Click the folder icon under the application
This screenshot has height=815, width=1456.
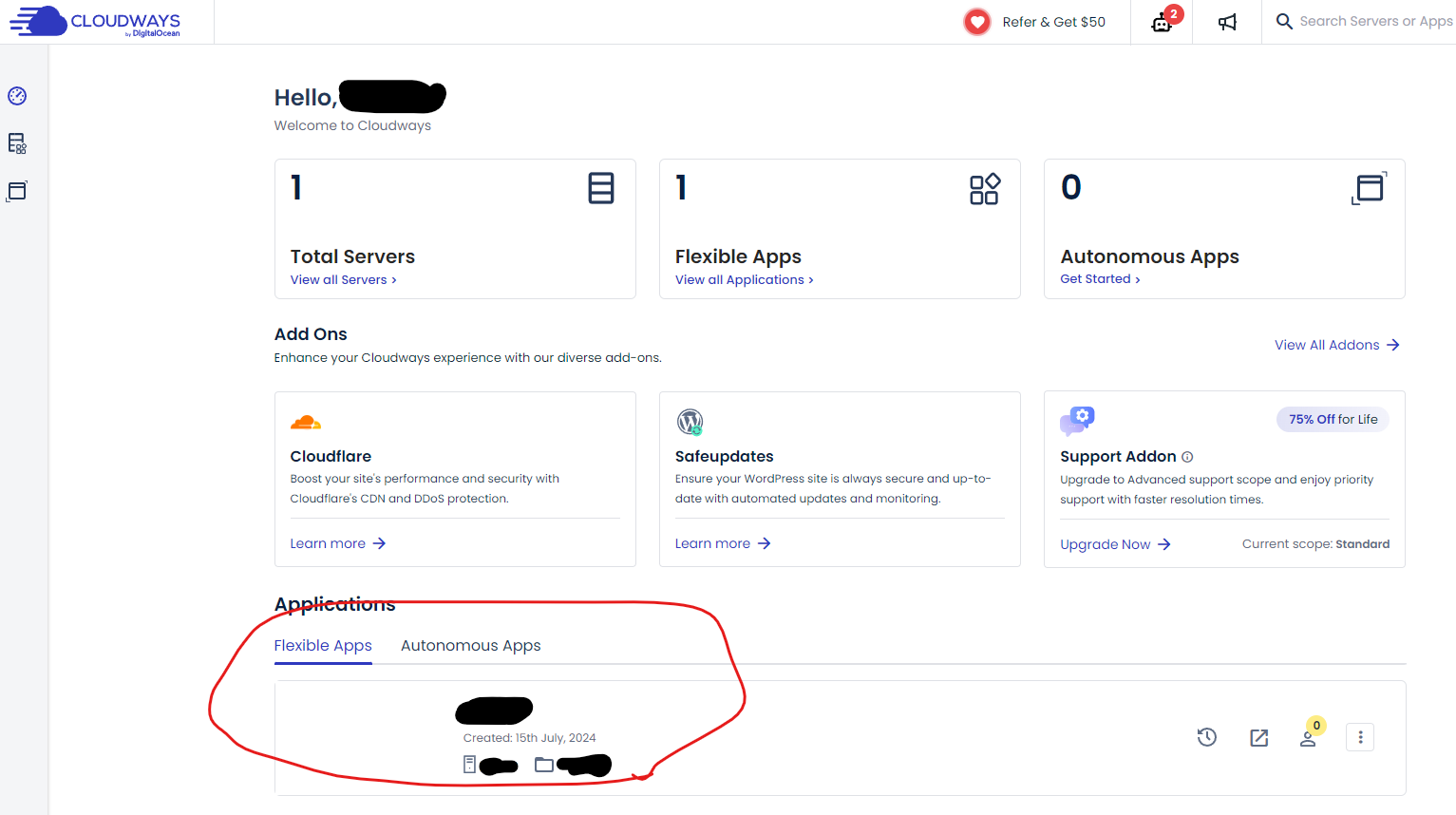544,765
